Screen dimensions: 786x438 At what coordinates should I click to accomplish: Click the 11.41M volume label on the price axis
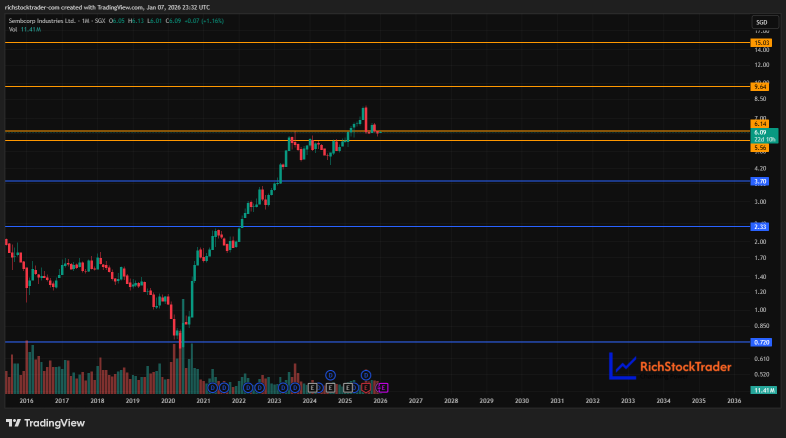(764, 390)
